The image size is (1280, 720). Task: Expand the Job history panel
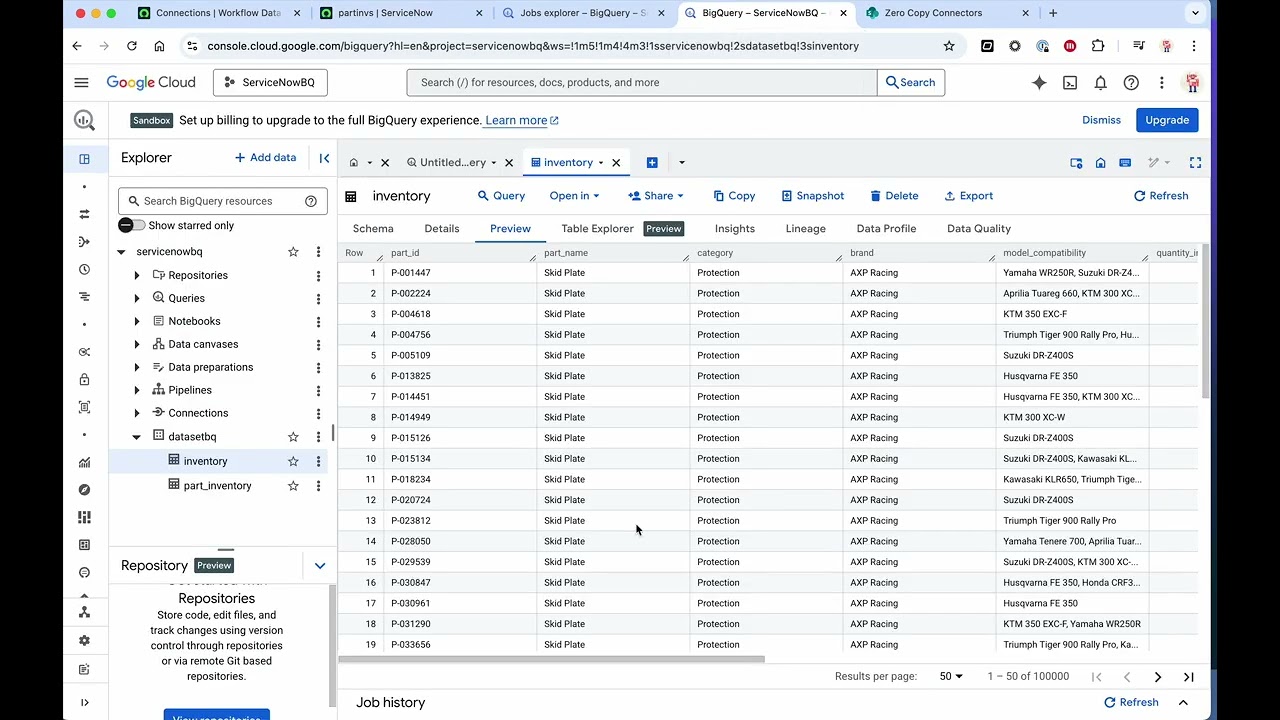coord(1183,703)
